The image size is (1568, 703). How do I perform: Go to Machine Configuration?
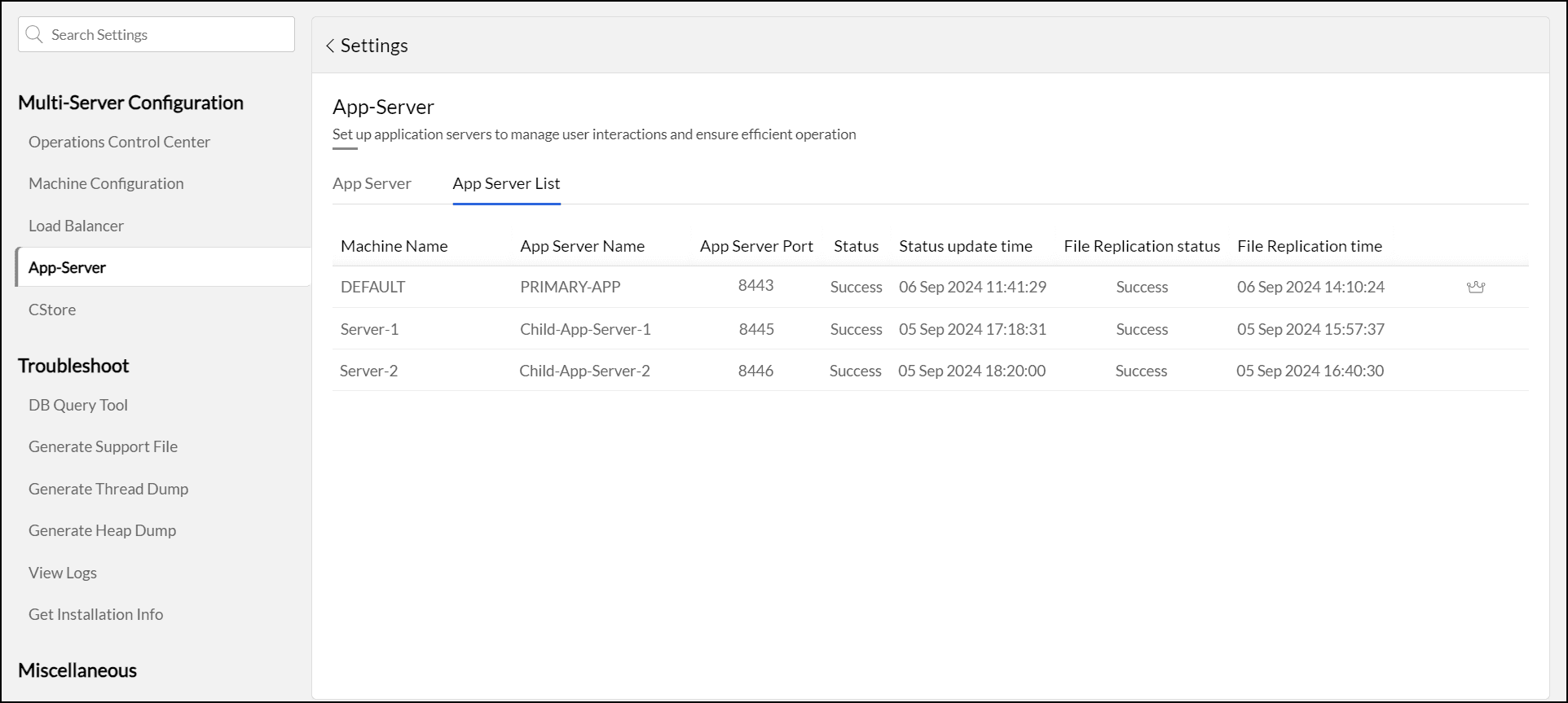(x=106, y=183)
